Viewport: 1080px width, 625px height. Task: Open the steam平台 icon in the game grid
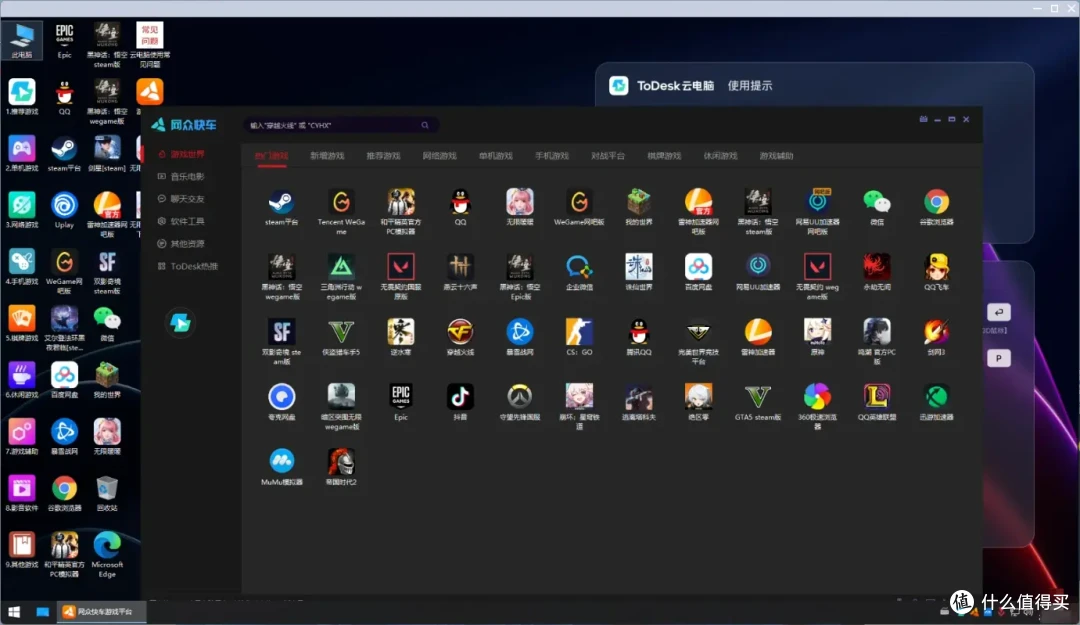click(281, 203)
